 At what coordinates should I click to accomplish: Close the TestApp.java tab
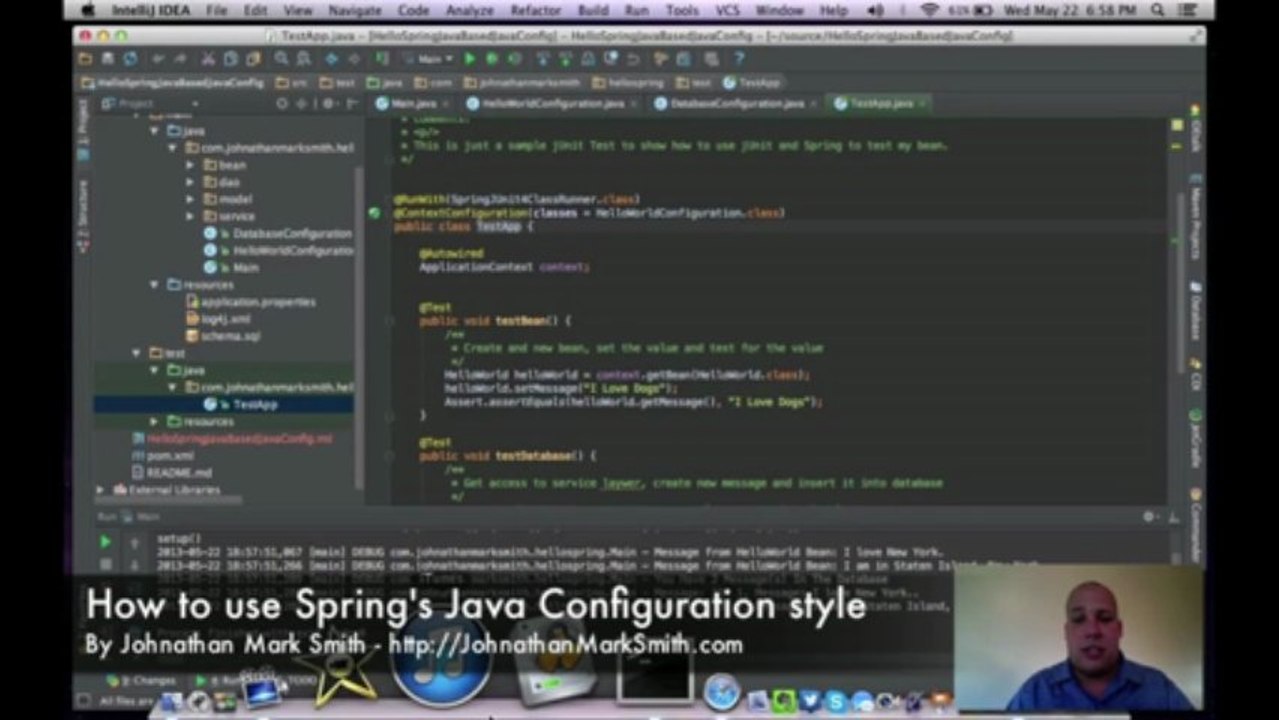coord(922,103)
